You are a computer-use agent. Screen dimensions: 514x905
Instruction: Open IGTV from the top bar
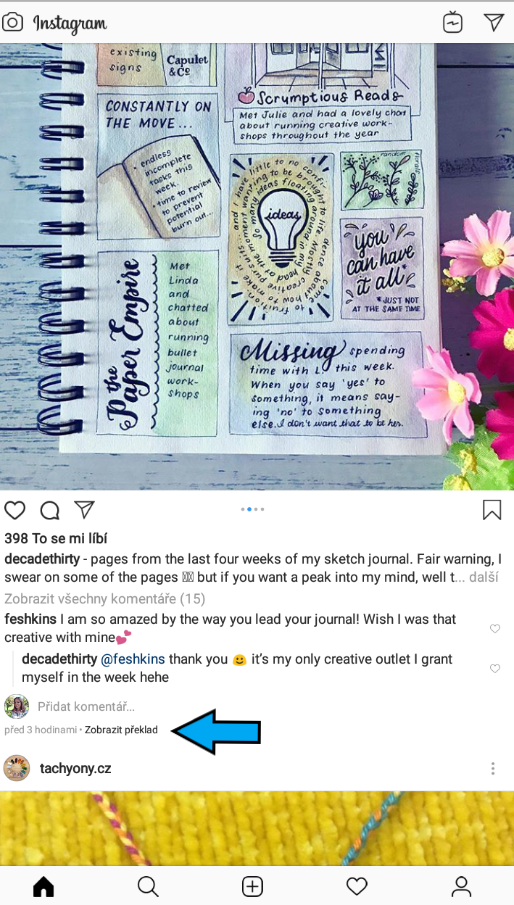click(x=453, y=23)
